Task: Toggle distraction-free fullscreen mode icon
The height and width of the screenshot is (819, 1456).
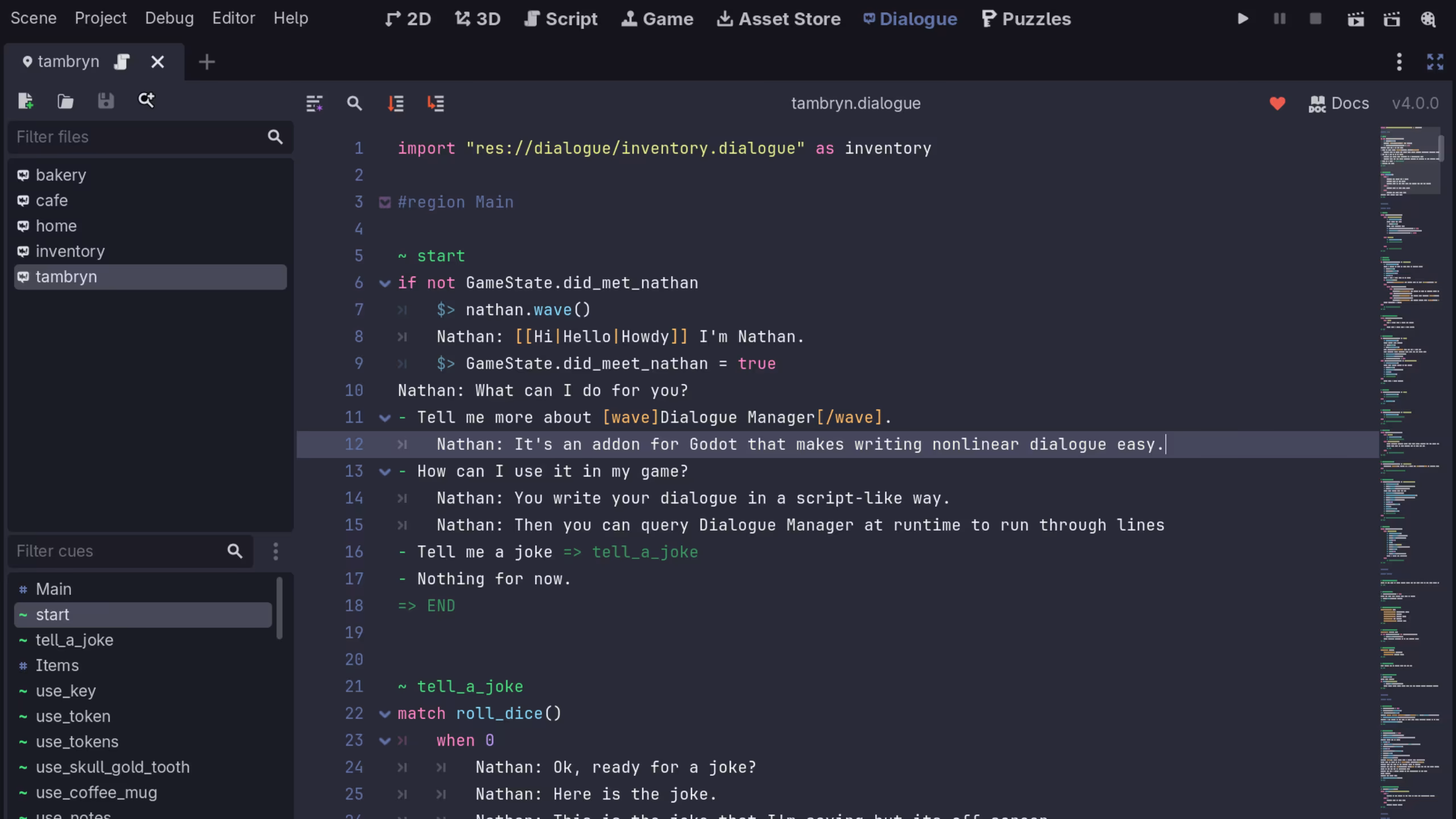Action: coord(1435,62)
